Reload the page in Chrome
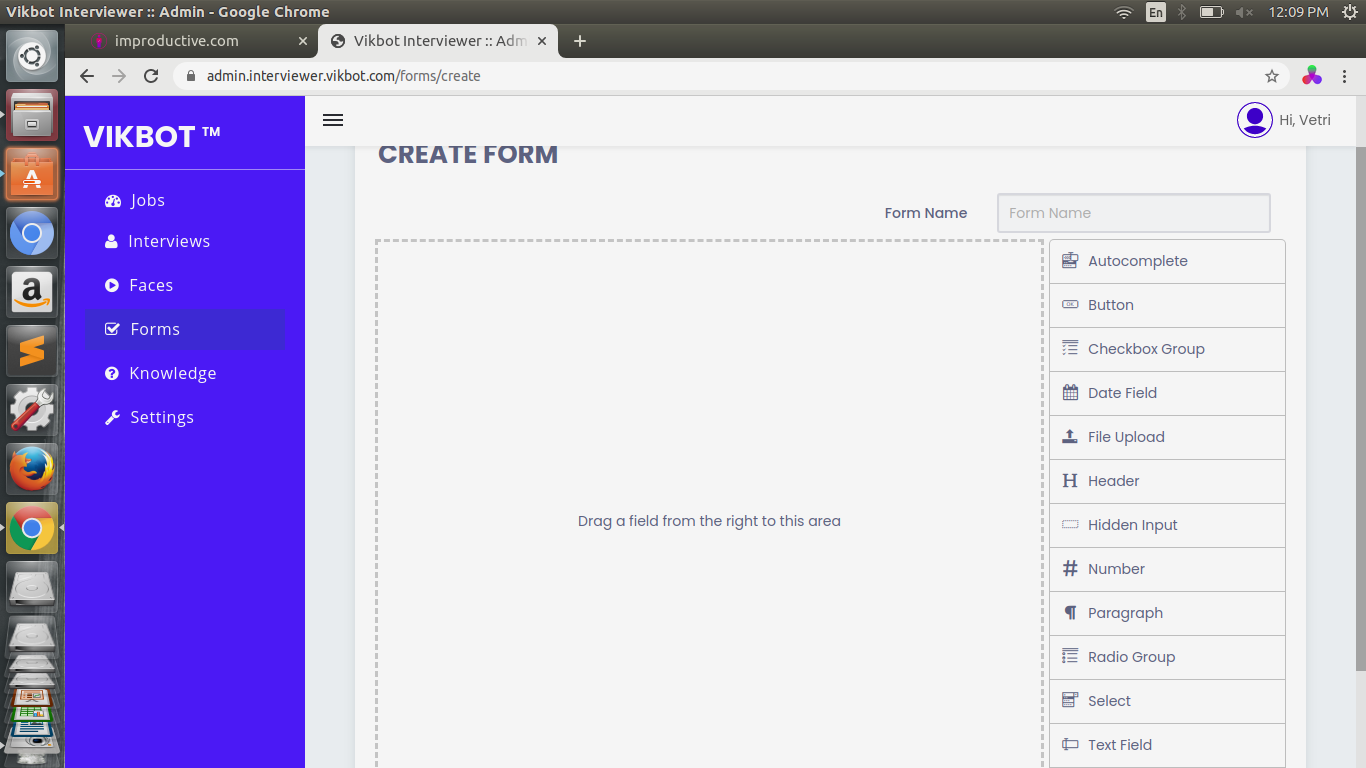 click(151, 76)
